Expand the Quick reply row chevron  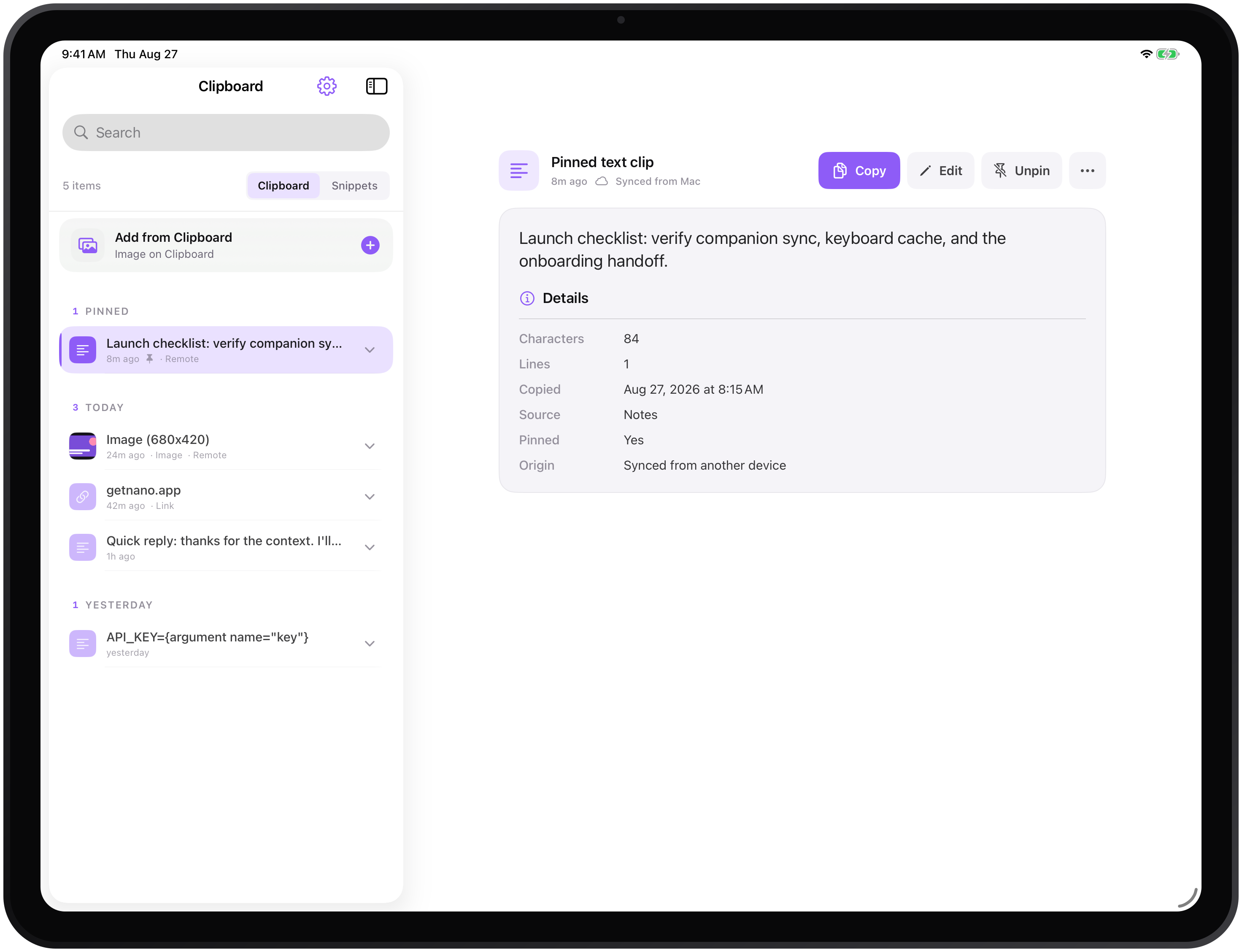click(x=370, y=547)
